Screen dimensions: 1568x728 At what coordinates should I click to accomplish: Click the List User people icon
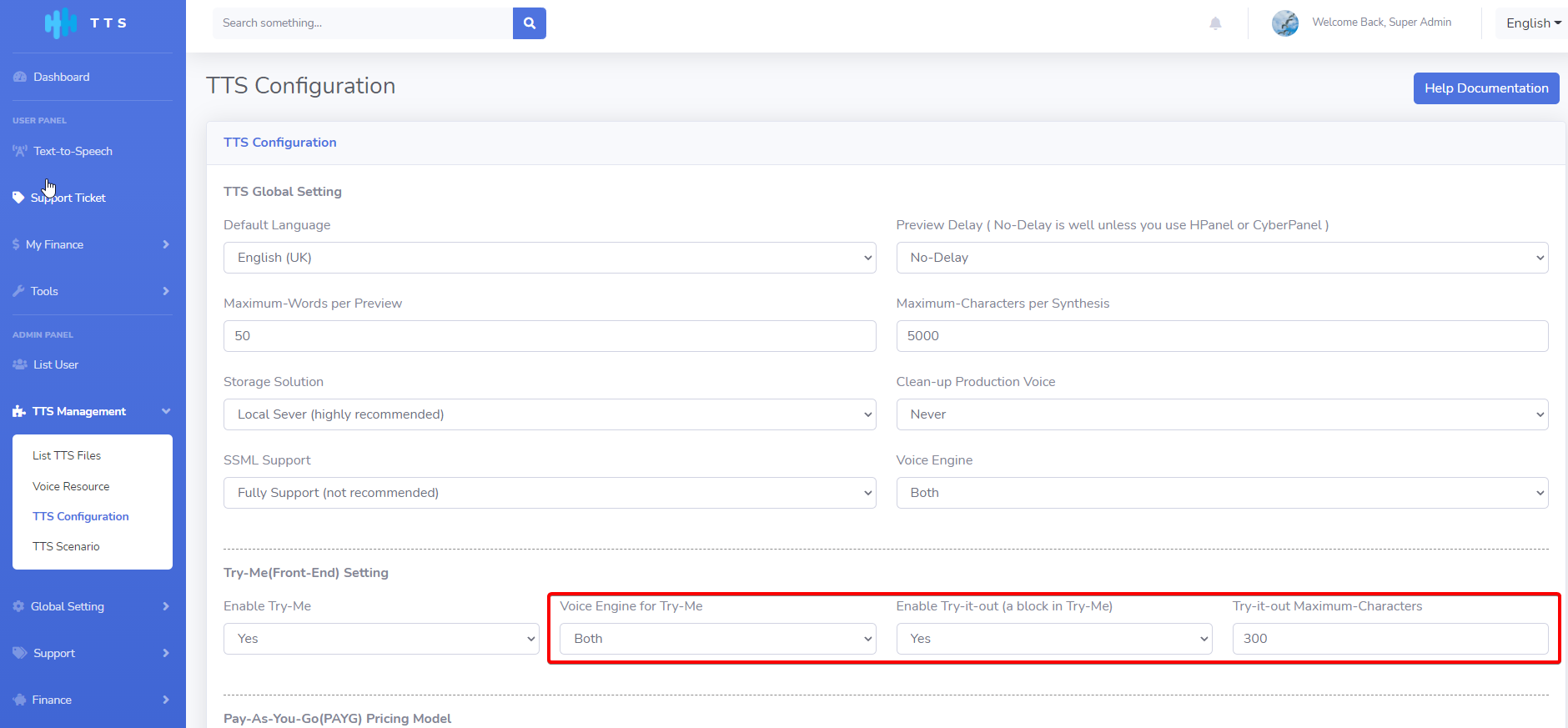click(20, 364)
